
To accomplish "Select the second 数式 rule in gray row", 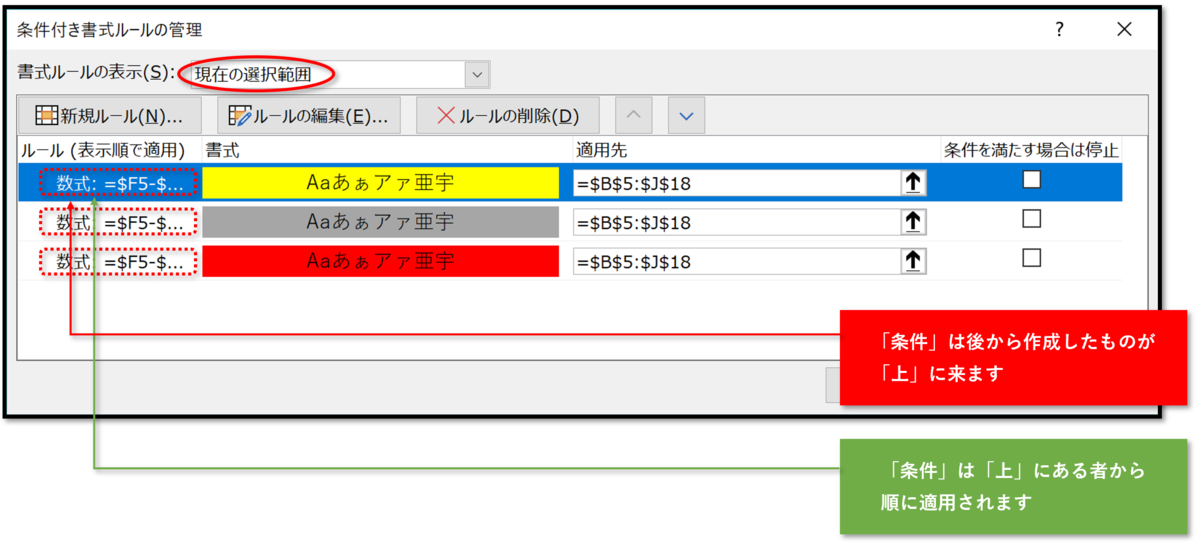I will pyautogui.click(x=120, y=222).
